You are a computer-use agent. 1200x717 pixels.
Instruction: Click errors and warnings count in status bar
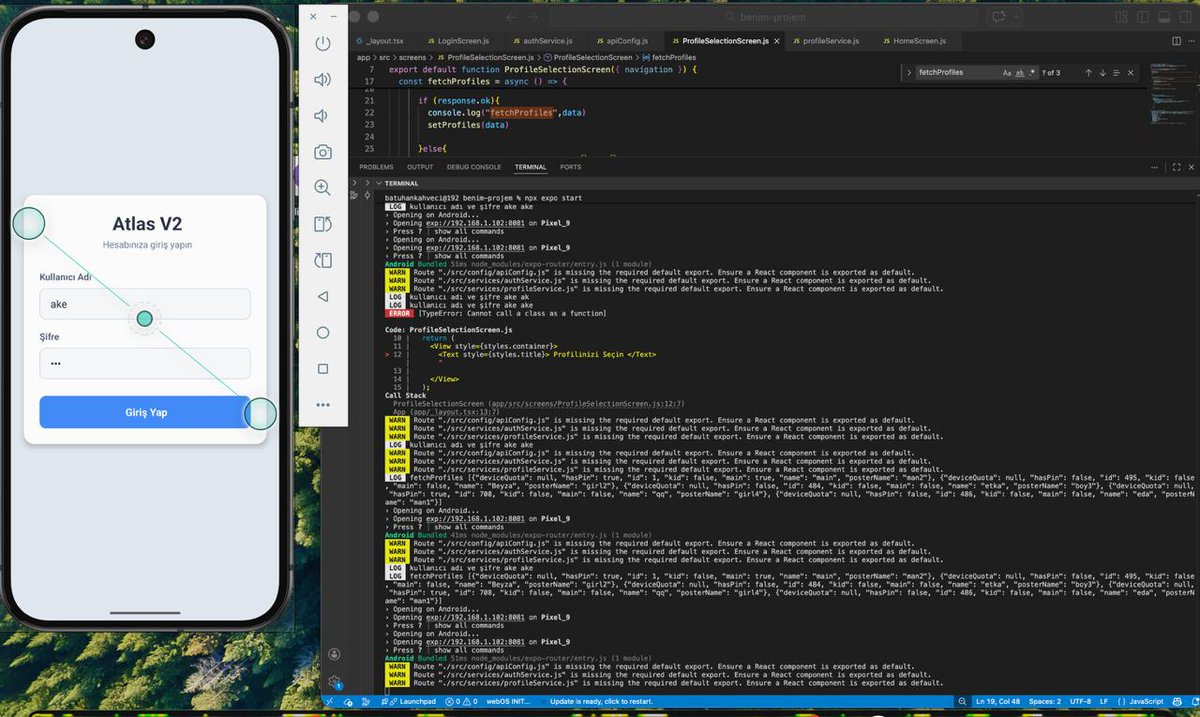[x=461, y=702]
